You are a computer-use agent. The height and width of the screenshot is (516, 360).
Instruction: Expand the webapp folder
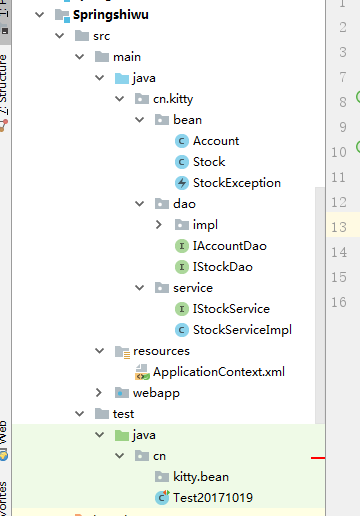(x=99, y=393)
